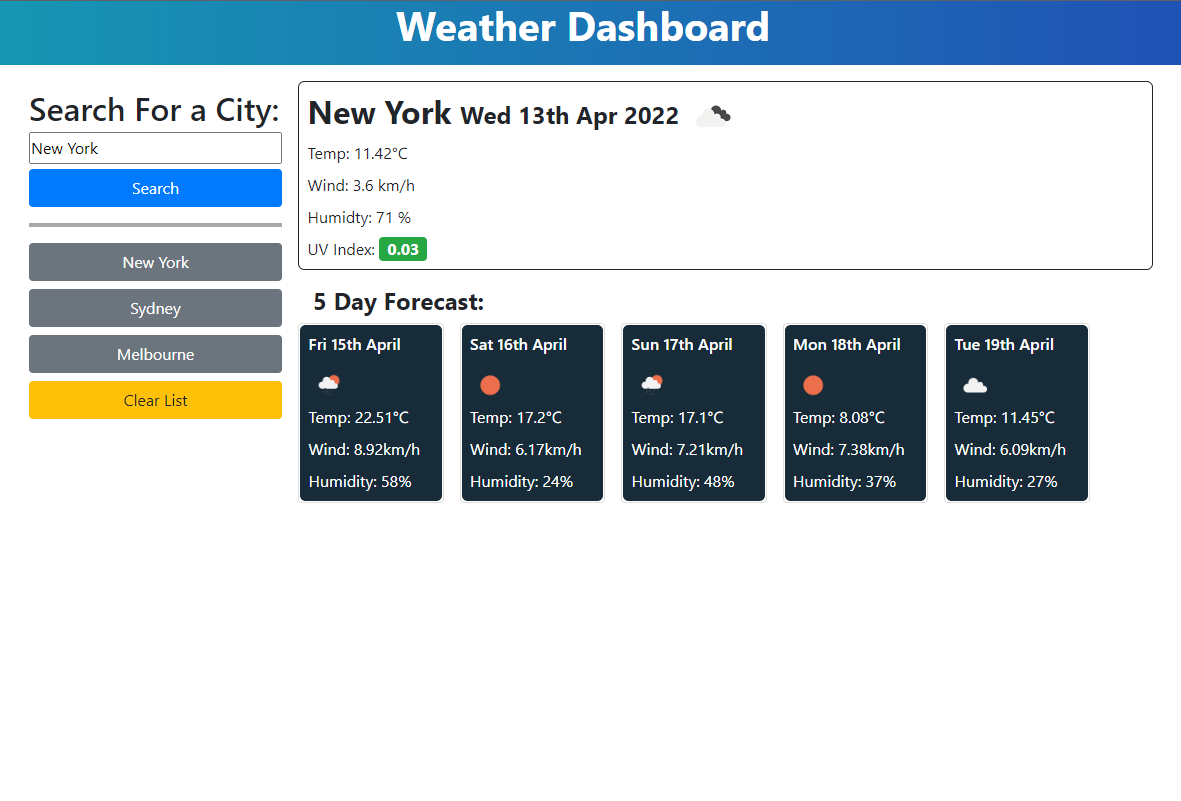Screen dimensions: 1181x801
Task: Clear the saved city list
Action: click(x=155, y=400)
